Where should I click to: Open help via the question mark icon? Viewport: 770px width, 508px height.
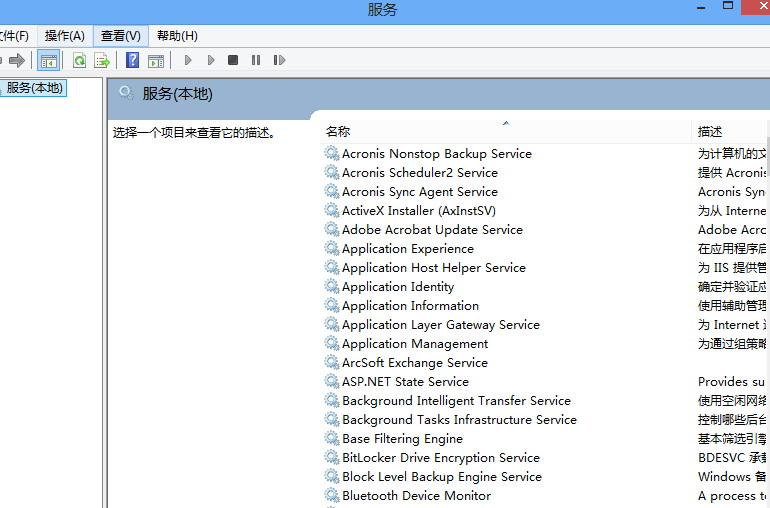coord(132,61)
